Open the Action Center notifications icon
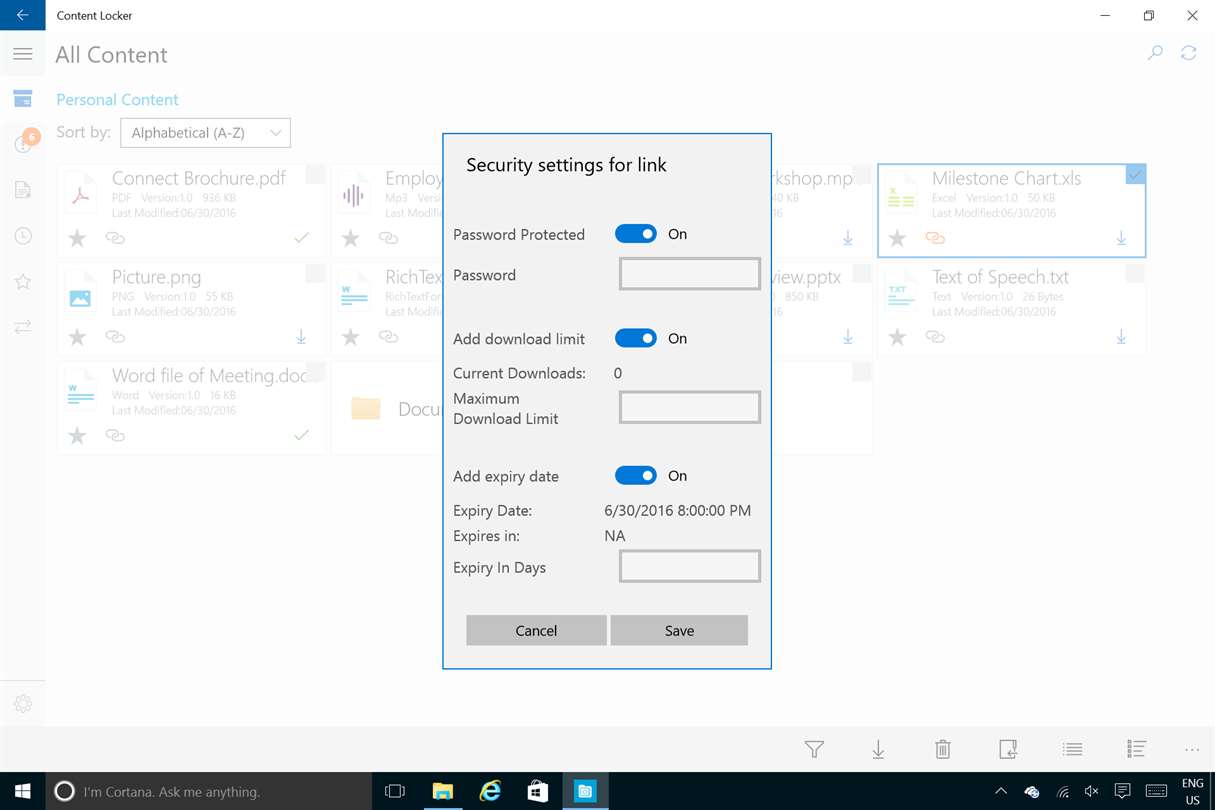This screenshot has width=1215, height=810. click(1122, 791)
